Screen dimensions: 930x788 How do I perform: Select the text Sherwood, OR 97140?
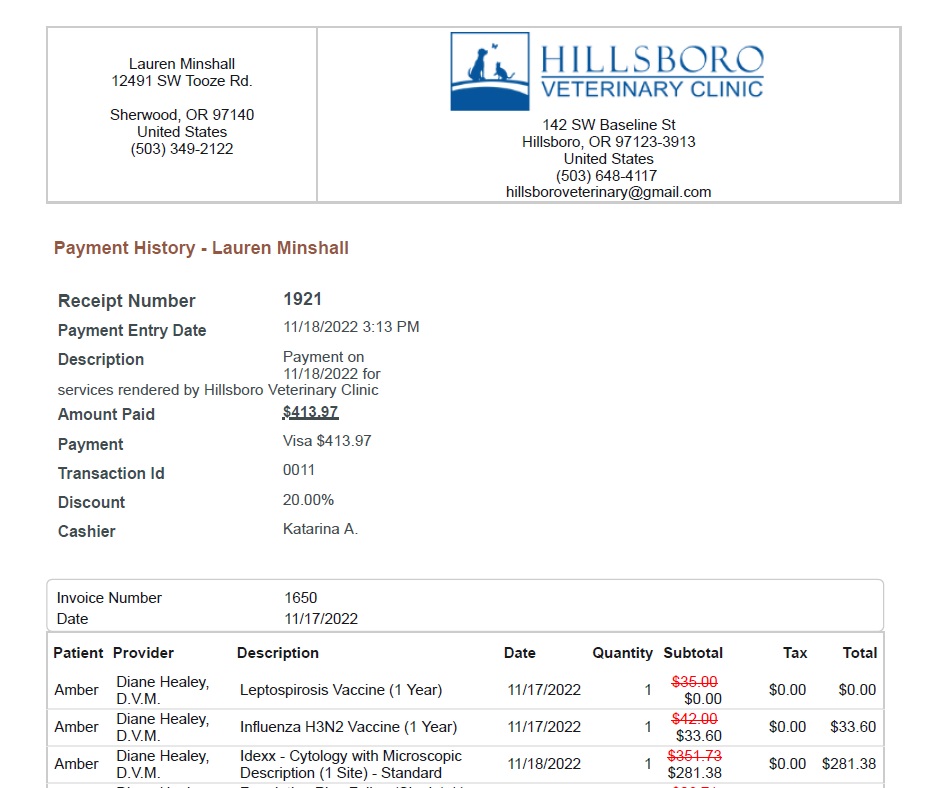click(182, 115)
